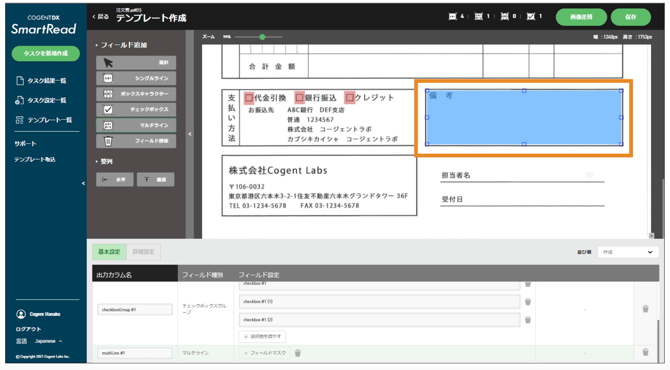Click box-character field count icon showing 0
Viewport: 670px width, 370px height.
505,17
